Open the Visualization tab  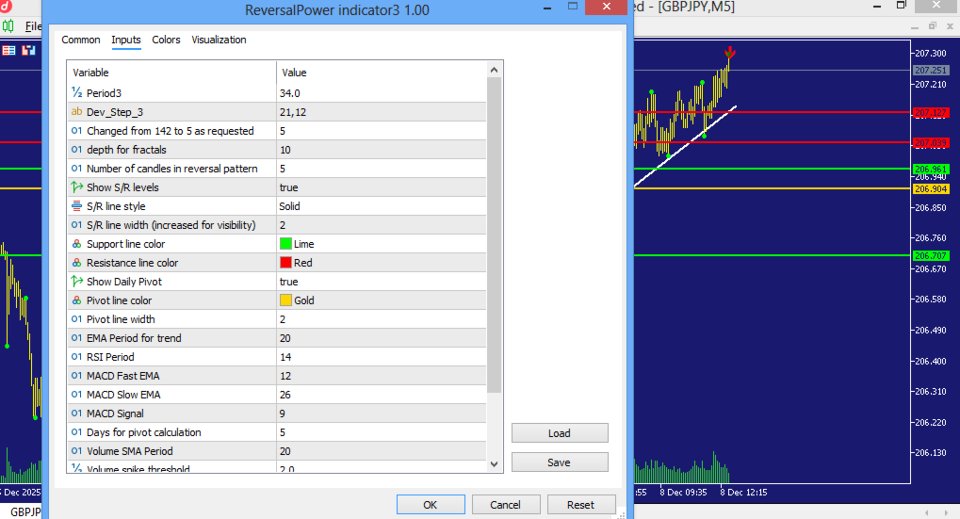(x=219, y=40)
